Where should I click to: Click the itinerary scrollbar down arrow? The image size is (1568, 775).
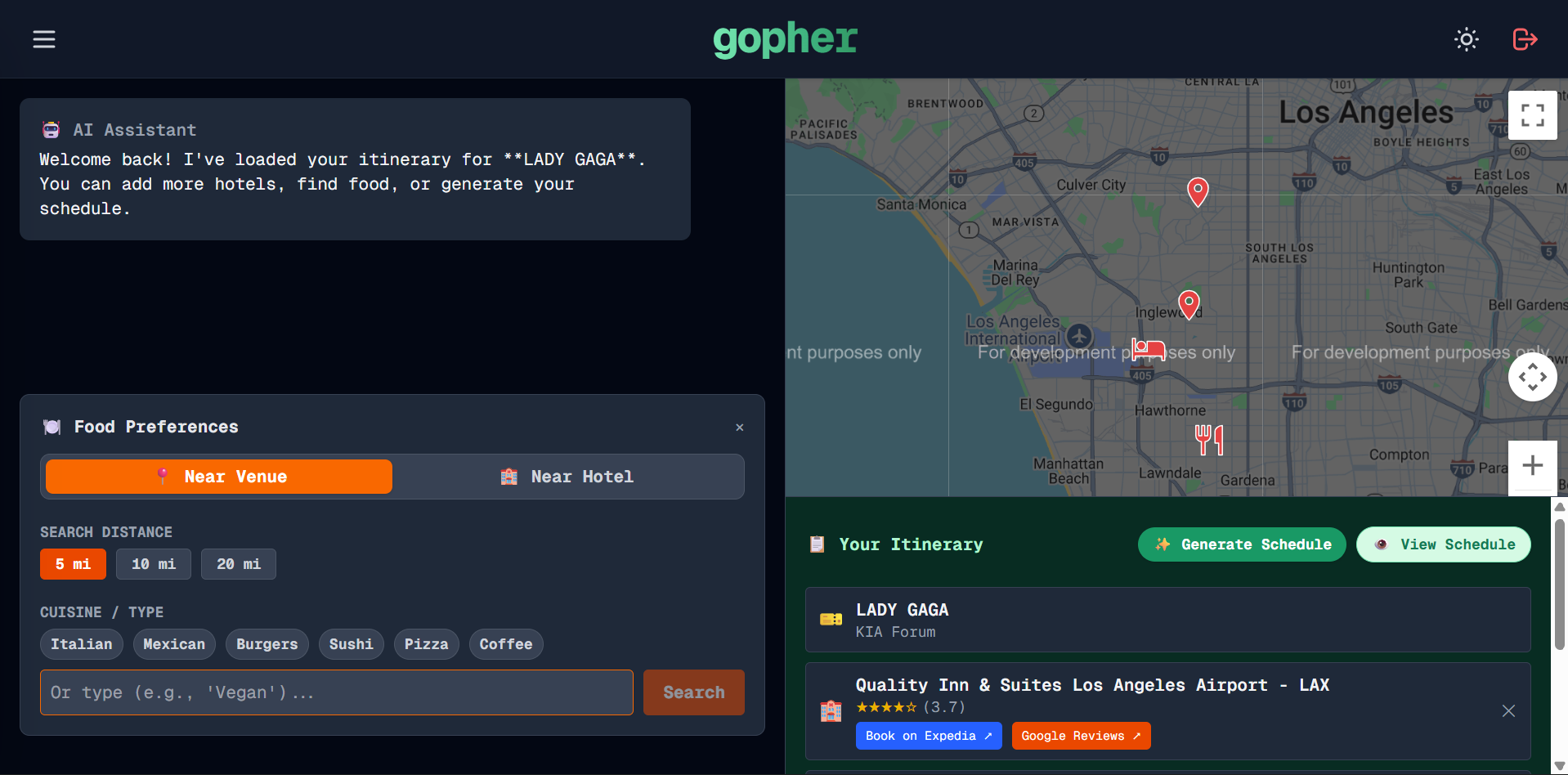(1560, 766)
